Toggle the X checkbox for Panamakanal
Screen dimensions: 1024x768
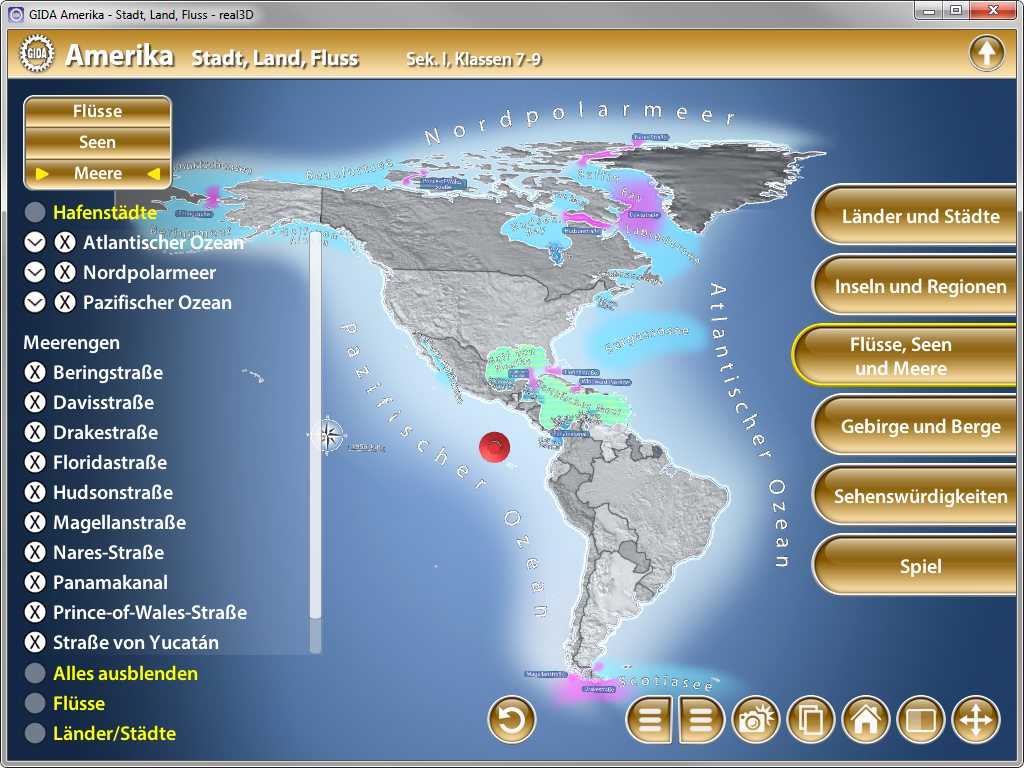(x=35, y=583)
